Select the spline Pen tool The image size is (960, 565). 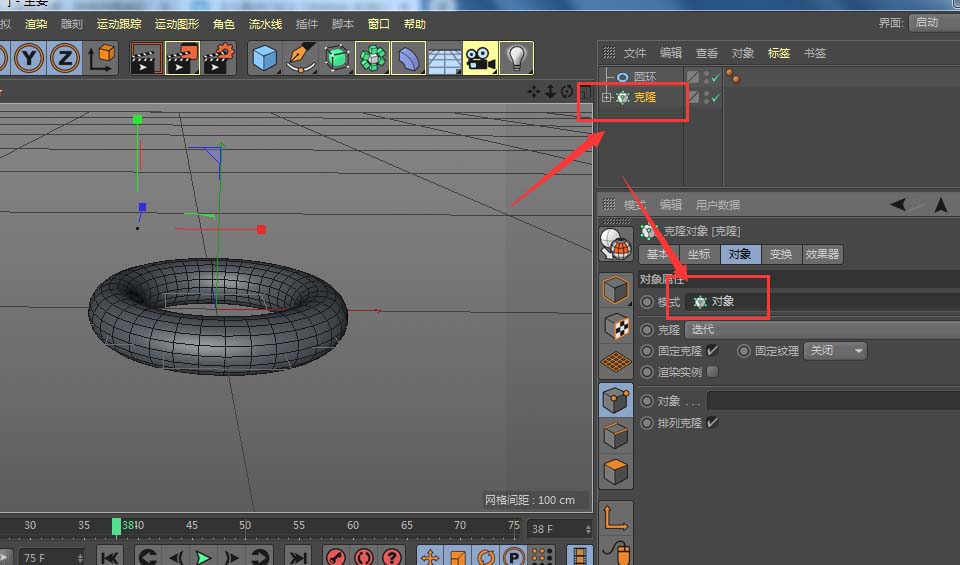300,59
